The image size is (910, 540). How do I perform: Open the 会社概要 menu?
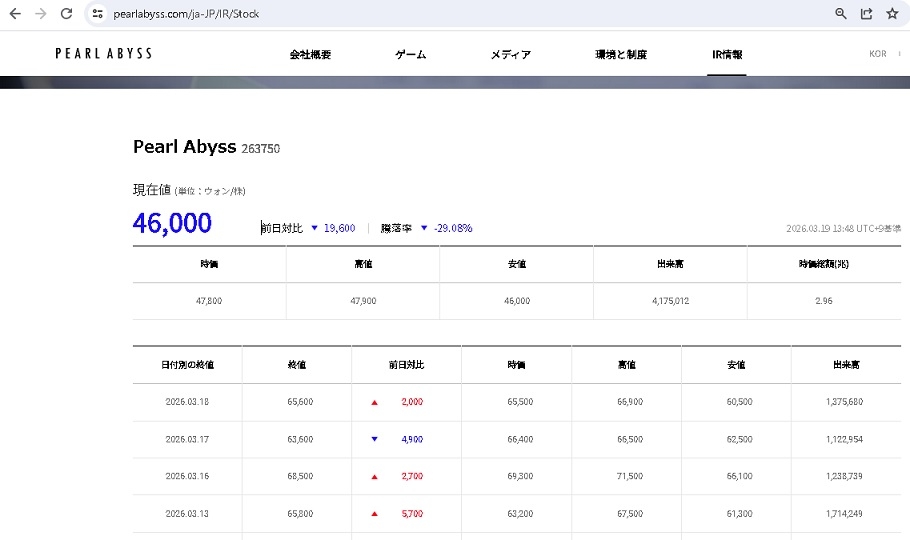point(310,55)
